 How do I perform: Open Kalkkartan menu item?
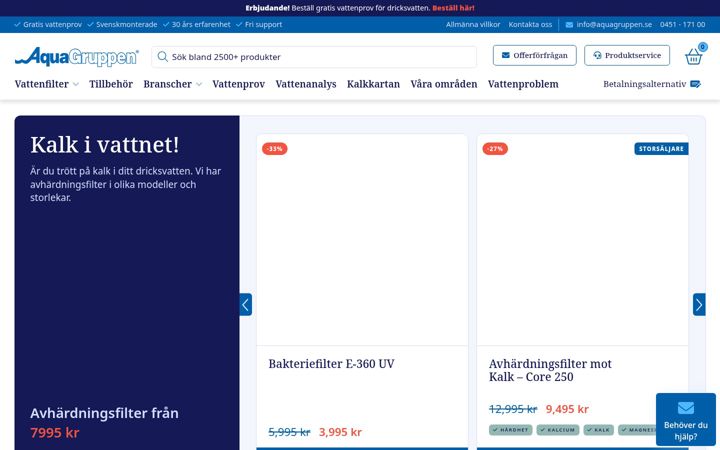coord(373,84)
